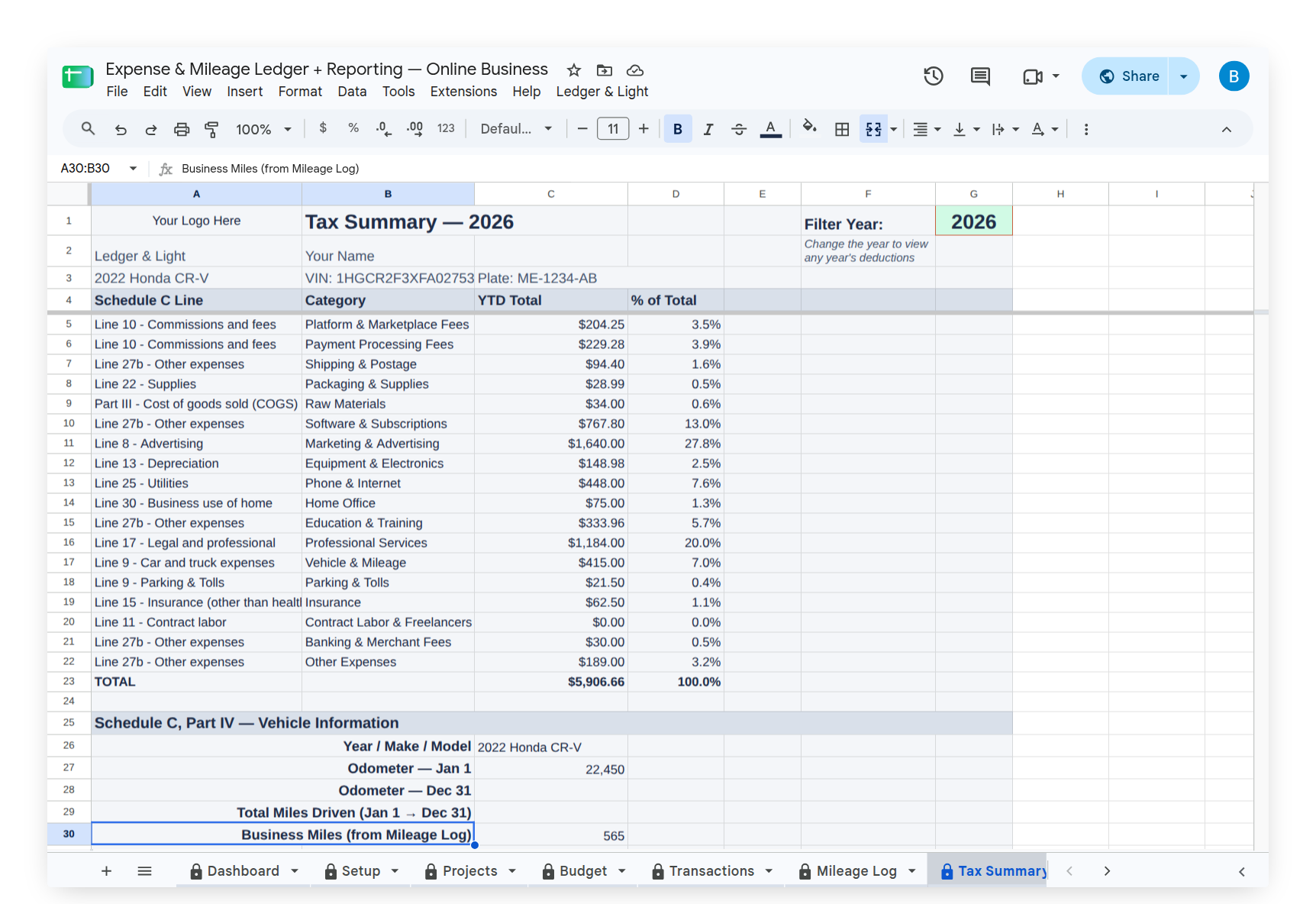Apply currency format with the dollar icon

click(x=323, y=128)
